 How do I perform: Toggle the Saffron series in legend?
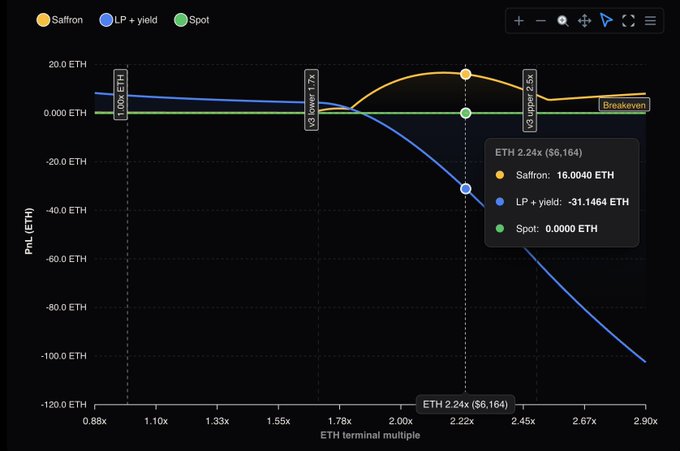(60, 20)
